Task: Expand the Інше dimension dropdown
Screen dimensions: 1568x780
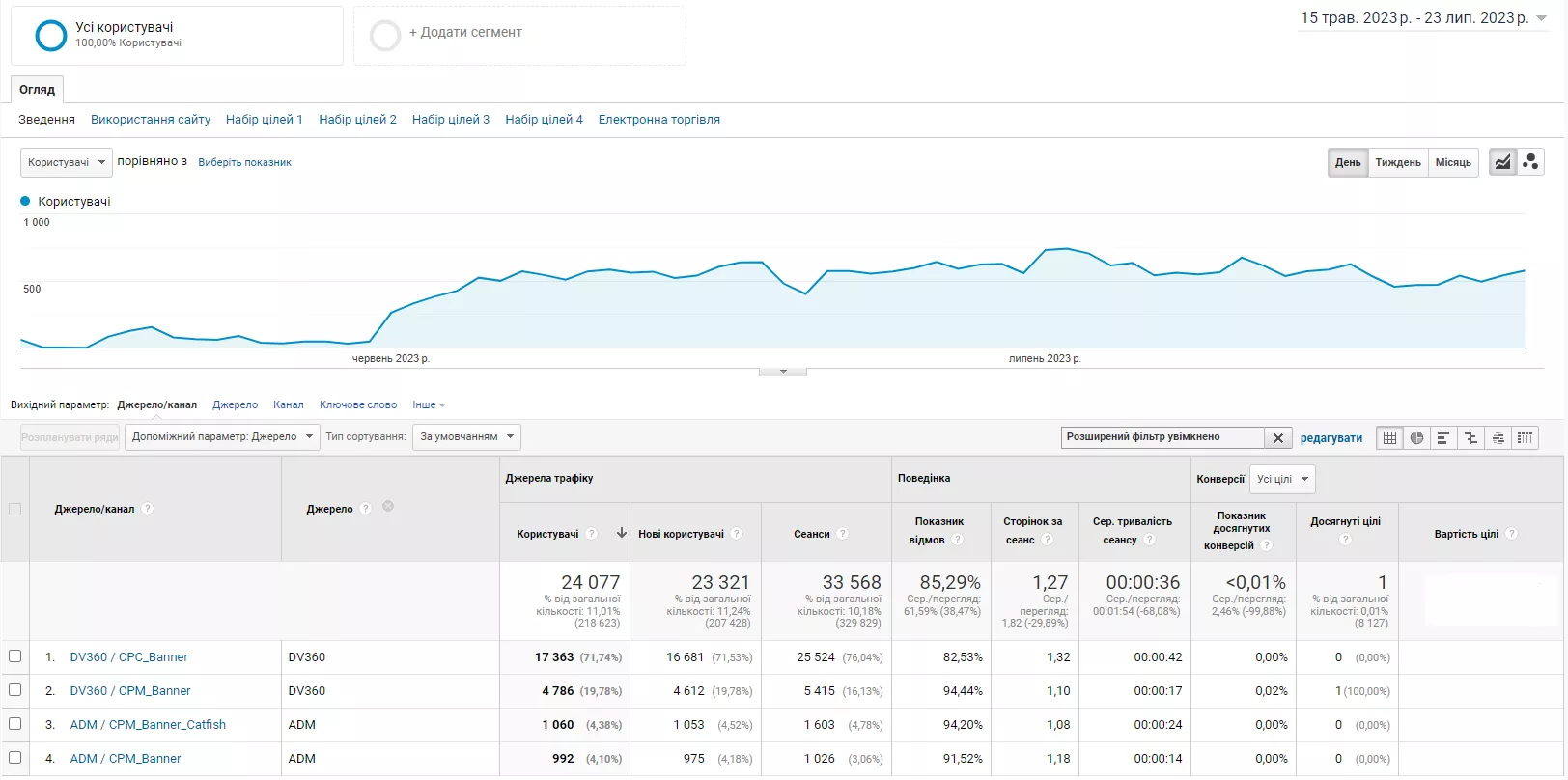Action: pyautogui.click(x=429, y=404)
